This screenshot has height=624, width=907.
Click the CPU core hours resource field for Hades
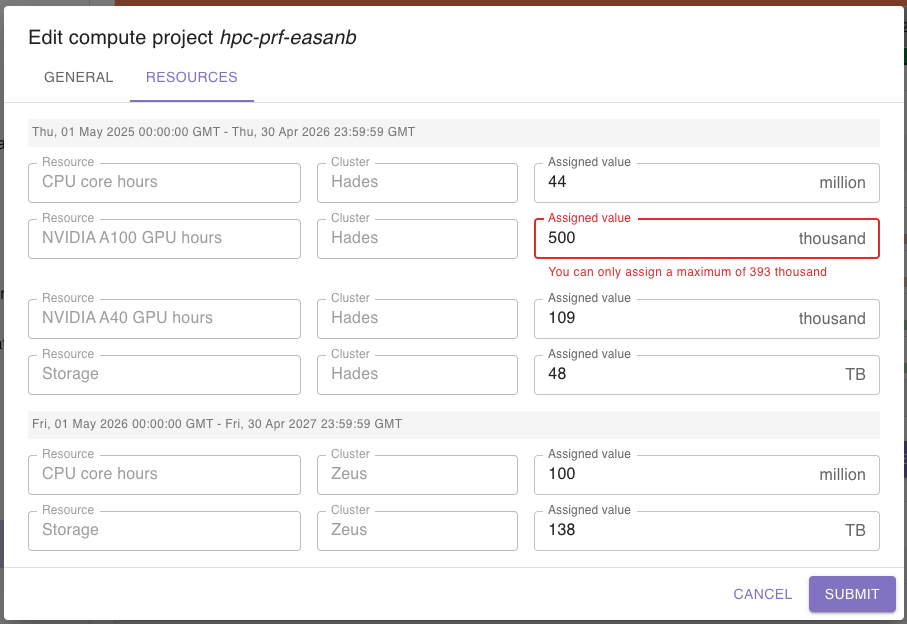[x=164, y=183]
